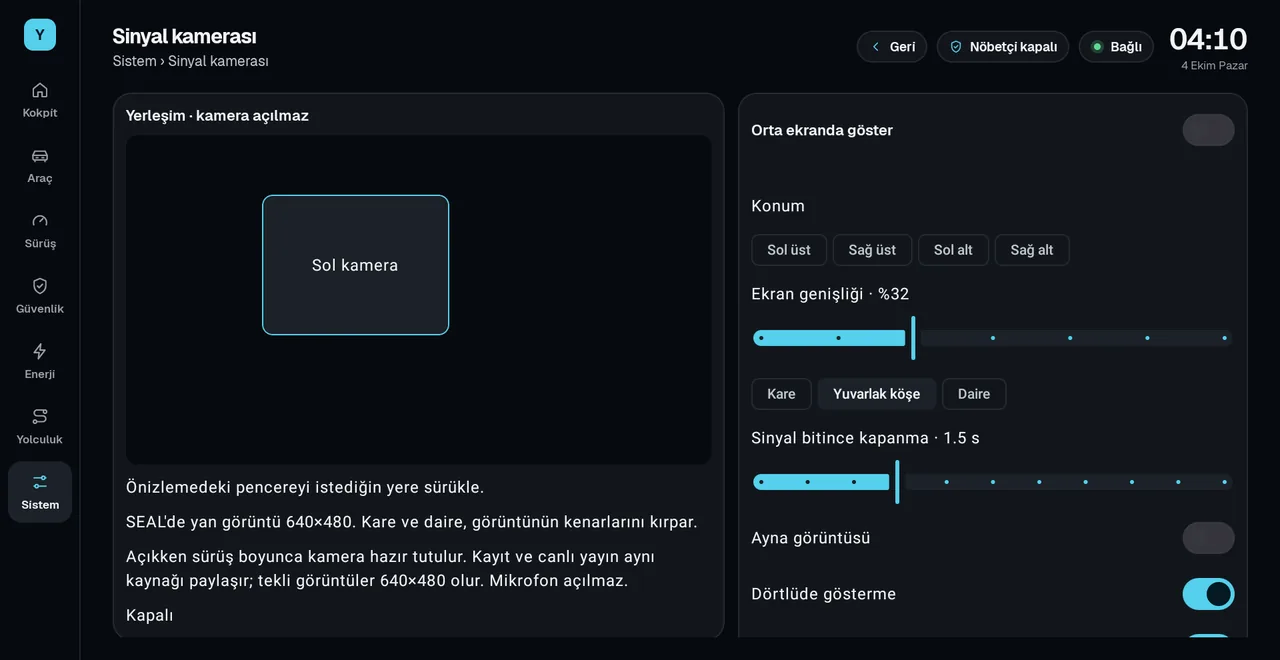The image size is (1280, 660).
Task: Click the Sistem breadcrumb link
Action: pos(134,61)
